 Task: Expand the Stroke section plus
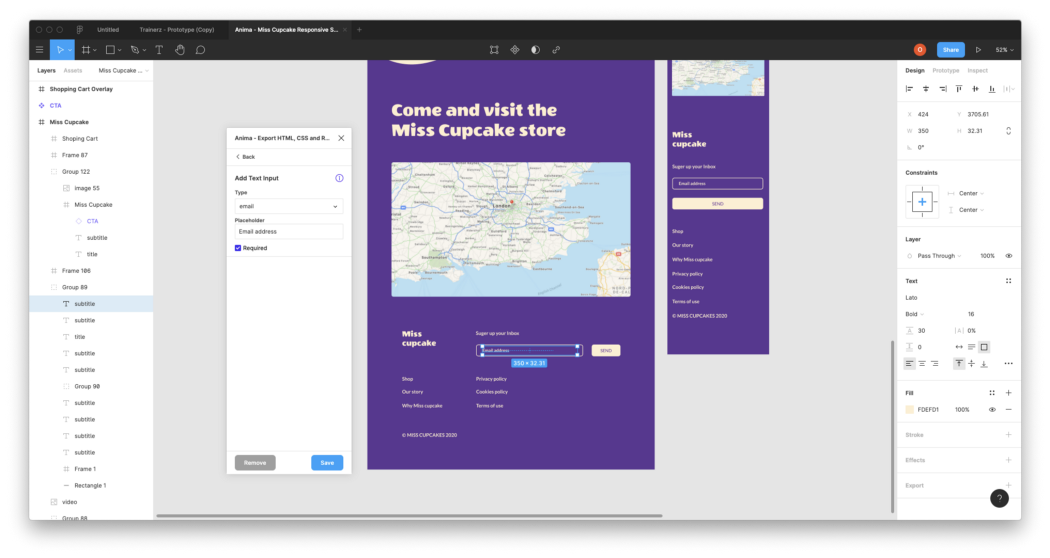coord(1008,435)
